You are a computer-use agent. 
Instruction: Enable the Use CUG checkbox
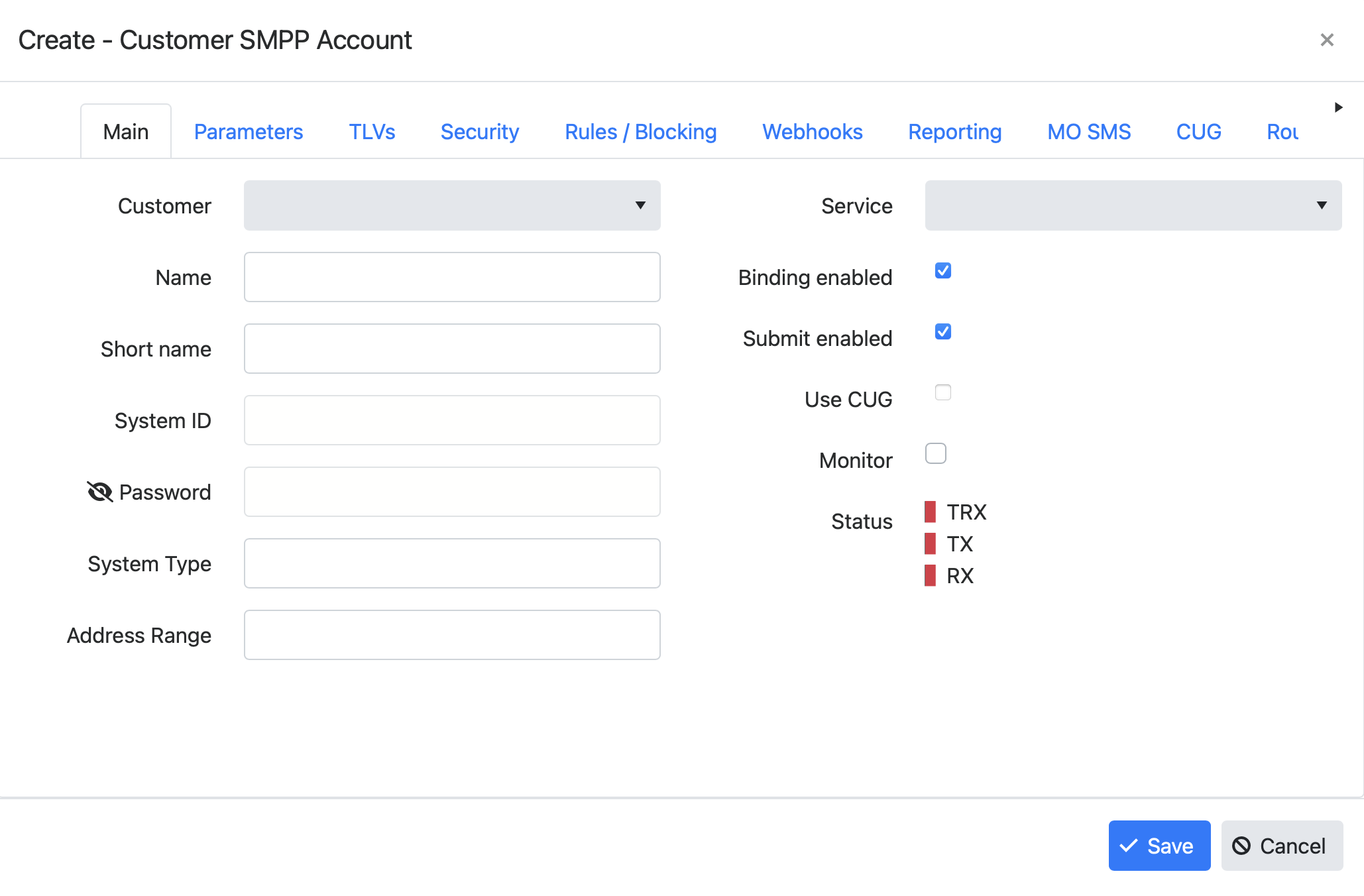pos(942,391)
